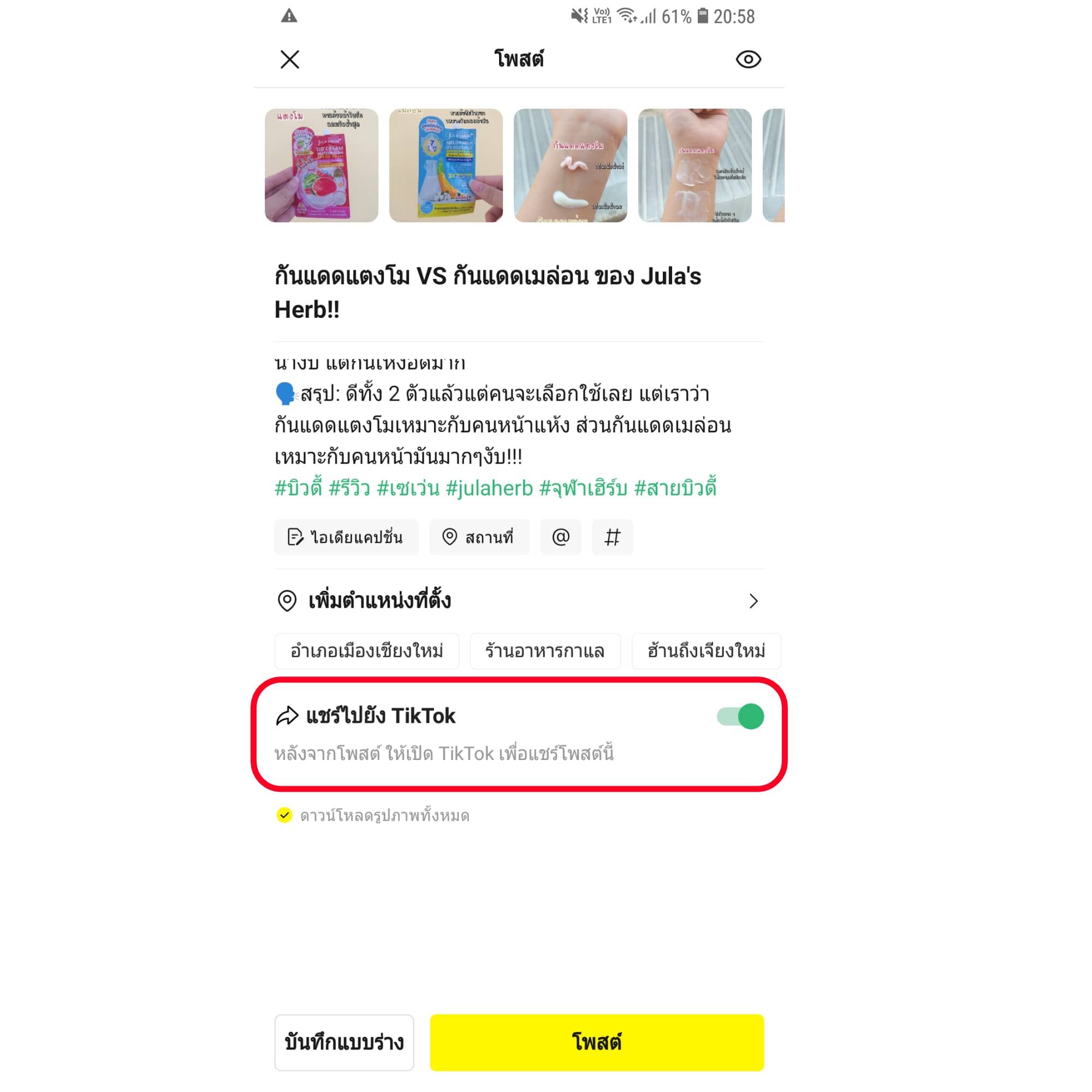Select the blue melon sunscreen packet thumbnail
1092x1092 pixels.
446,165
